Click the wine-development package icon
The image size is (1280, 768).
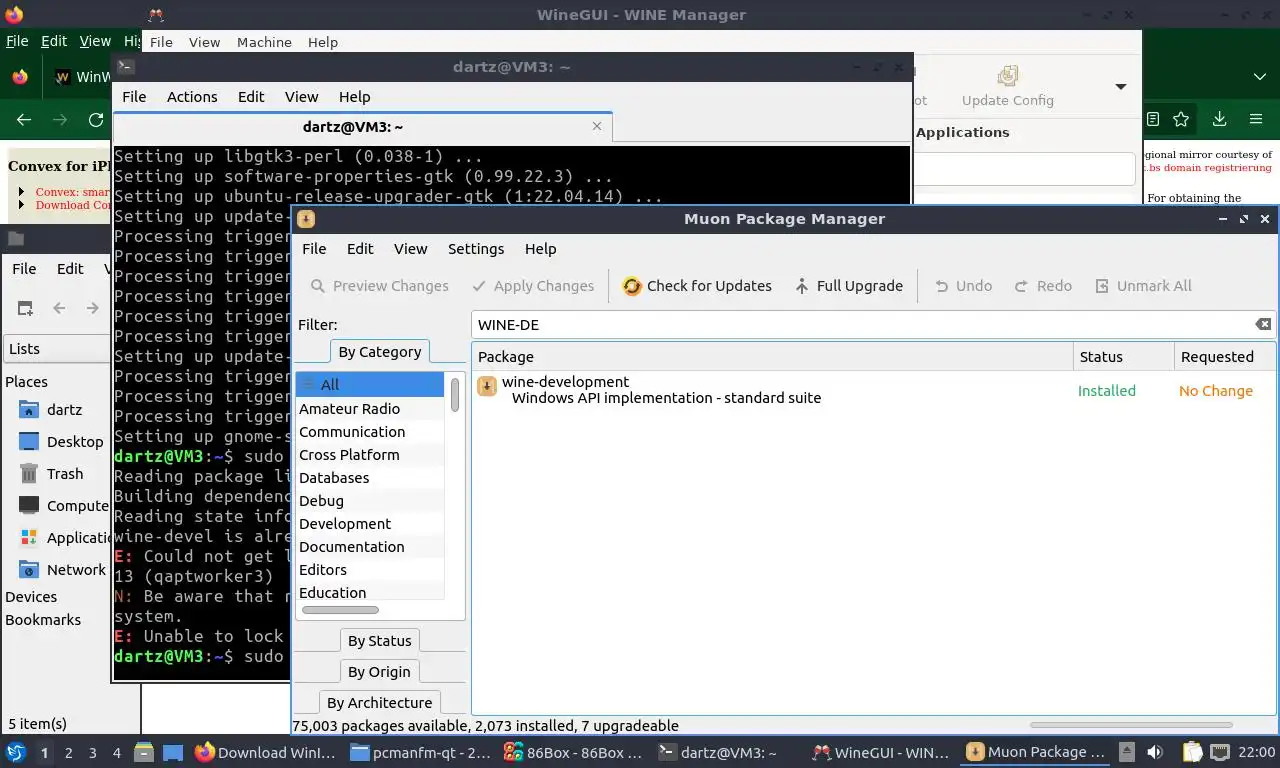point(487,386)
